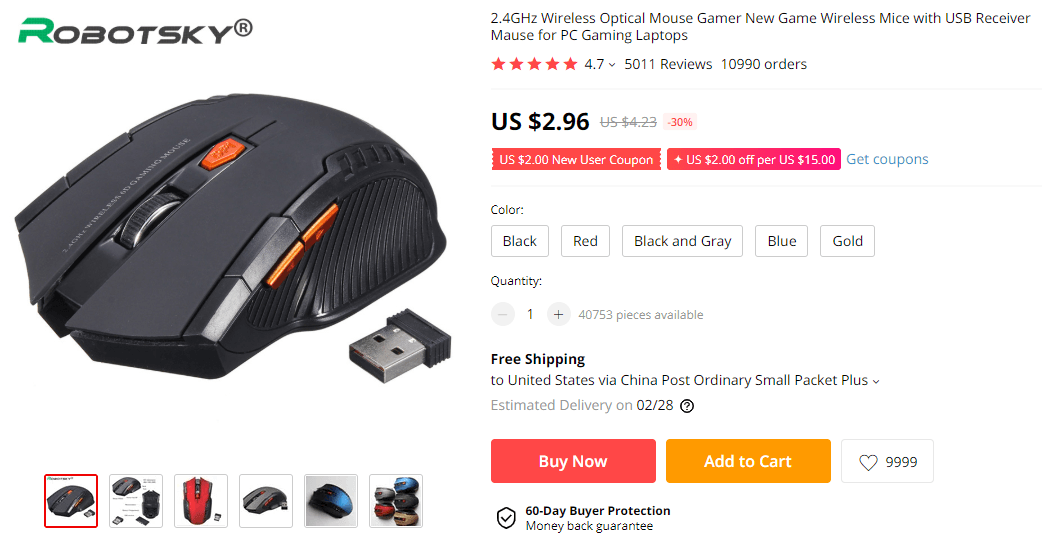Image resolution: width=1064 pixels, height=546 pixels.
Task: Click the Get coupons link
Action: point(887,159)
